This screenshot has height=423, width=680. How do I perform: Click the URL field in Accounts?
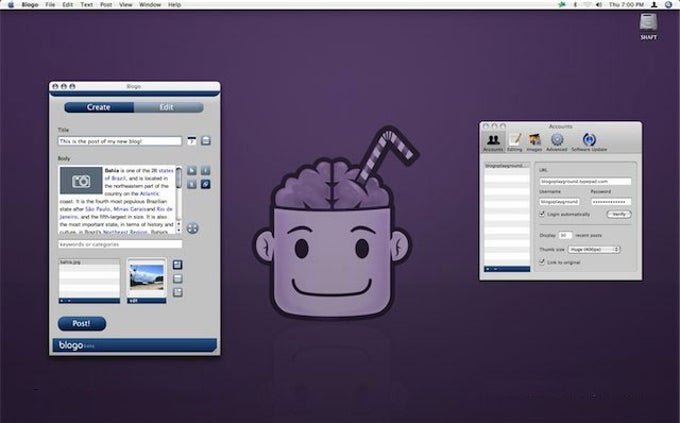585,181
